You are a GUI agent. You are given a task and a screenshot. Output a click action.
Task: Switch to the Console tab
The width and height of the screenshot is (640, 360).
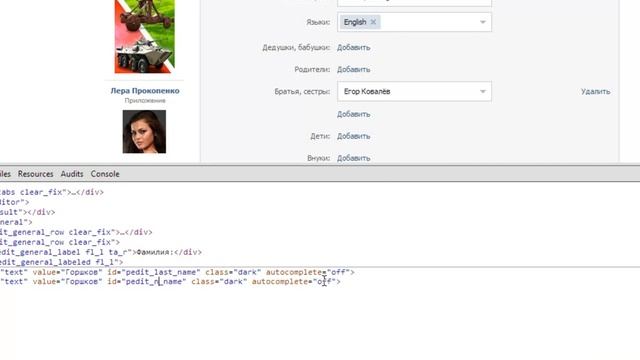pyautogui.click(x=105, y=174)
